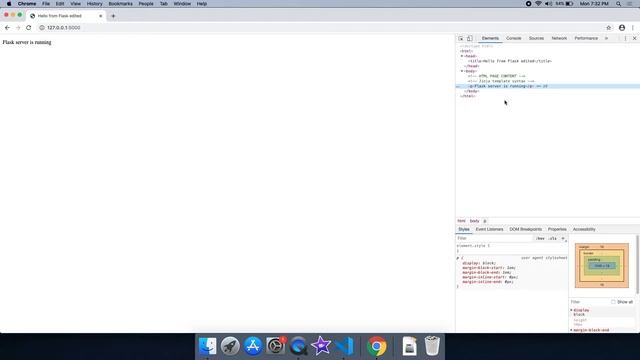Focus the Styles Filter input
The image size is (640, 360).
coord(494,238)
